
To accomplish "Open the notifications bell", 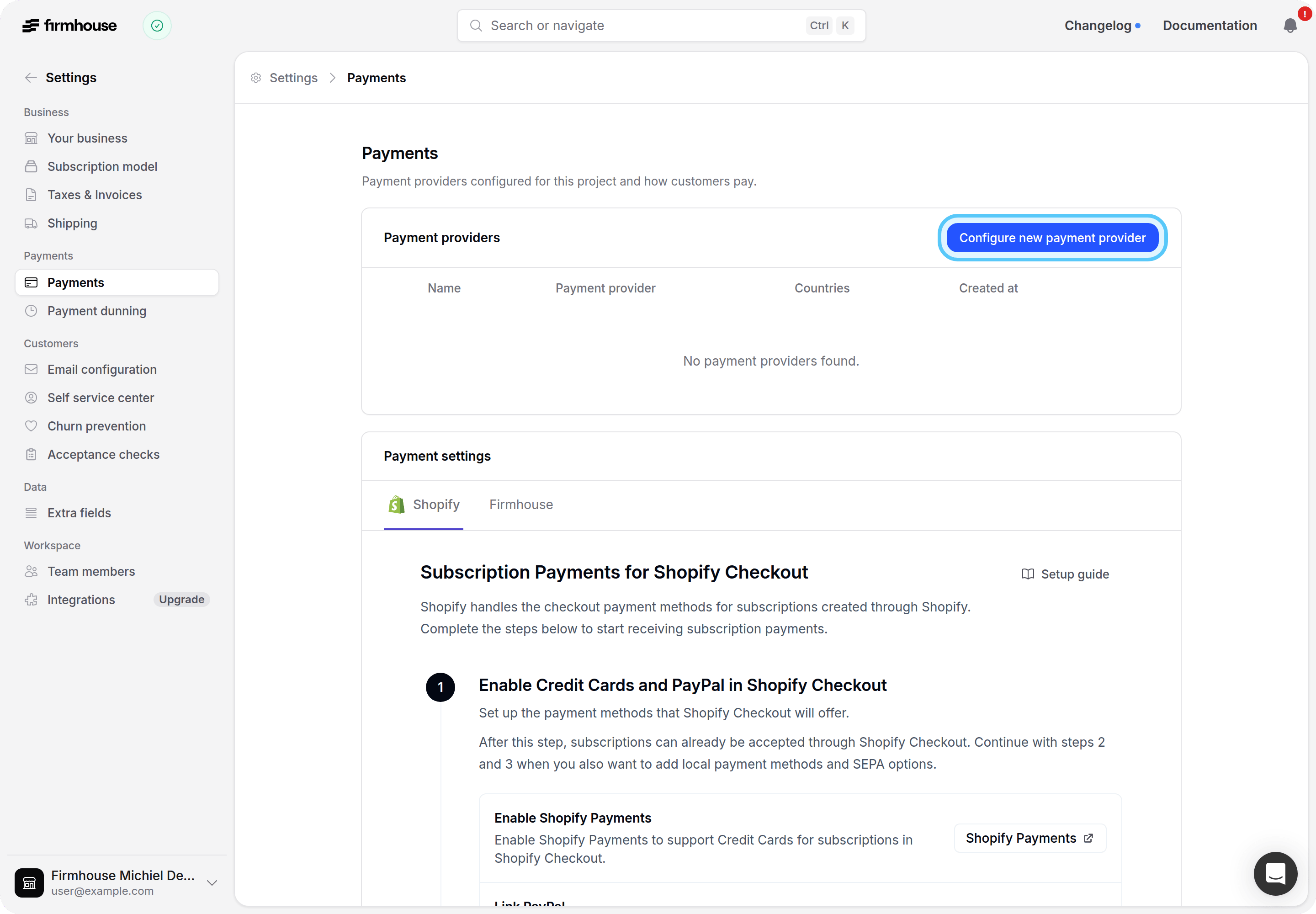I will click(x=1289, y=26).
